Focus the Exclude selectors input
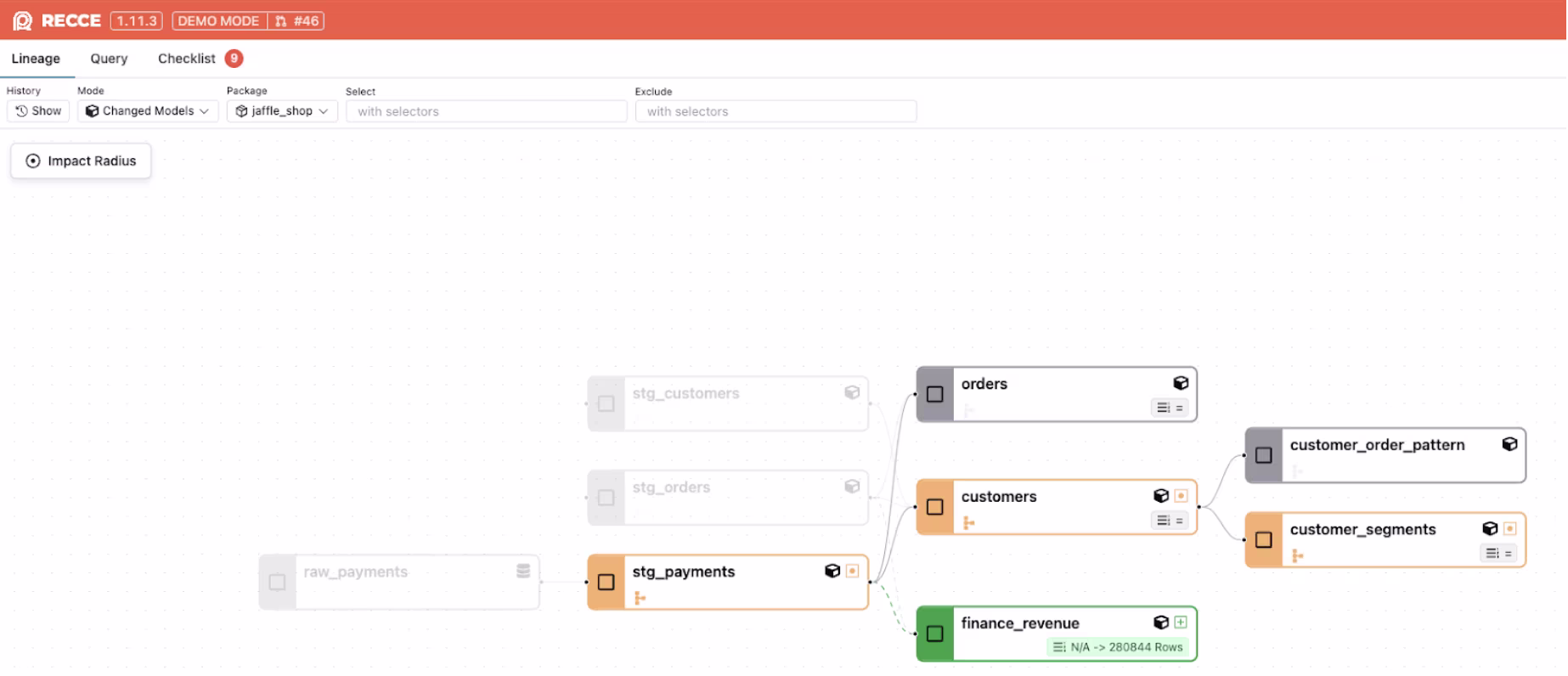Screen dimensions: 1568x676 [776, 111]
